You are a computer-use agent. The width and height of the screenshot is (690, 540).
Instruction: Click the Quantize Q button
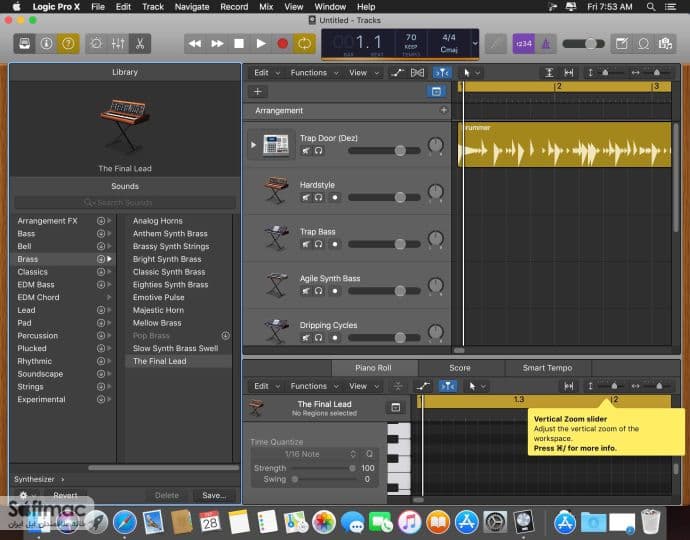tap(369, 454)
